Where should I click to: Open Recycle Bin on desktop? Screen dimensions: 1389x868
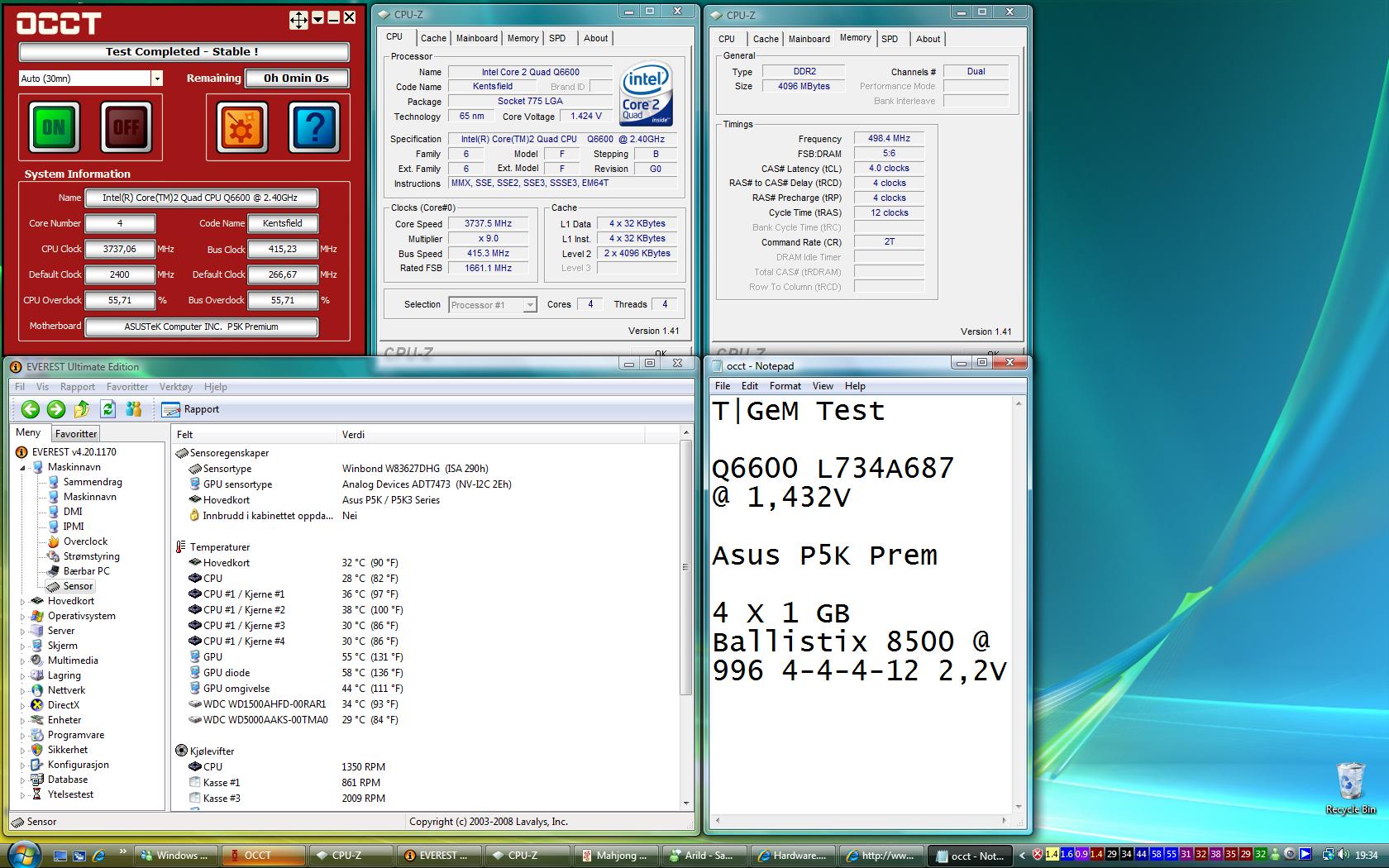[1350, 788]
